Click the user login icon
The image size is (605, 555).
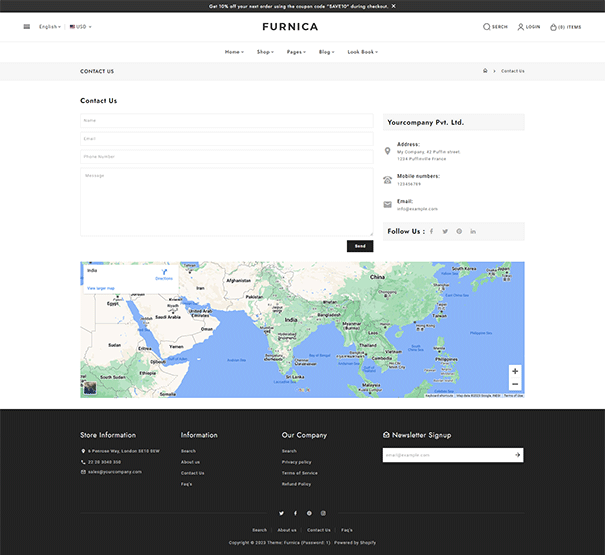521,27
